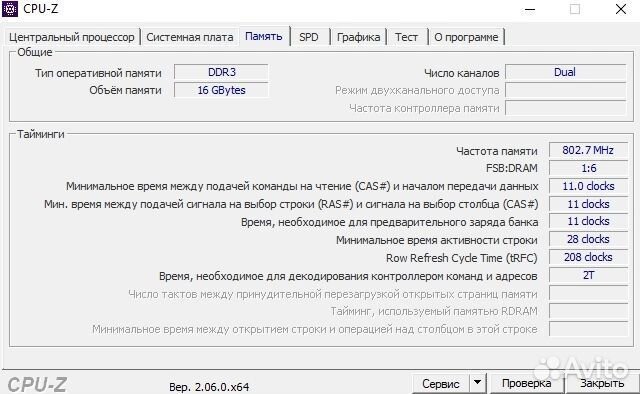Click the 28 clocks row active time value
640x394 pixels.
click(588, 239)
